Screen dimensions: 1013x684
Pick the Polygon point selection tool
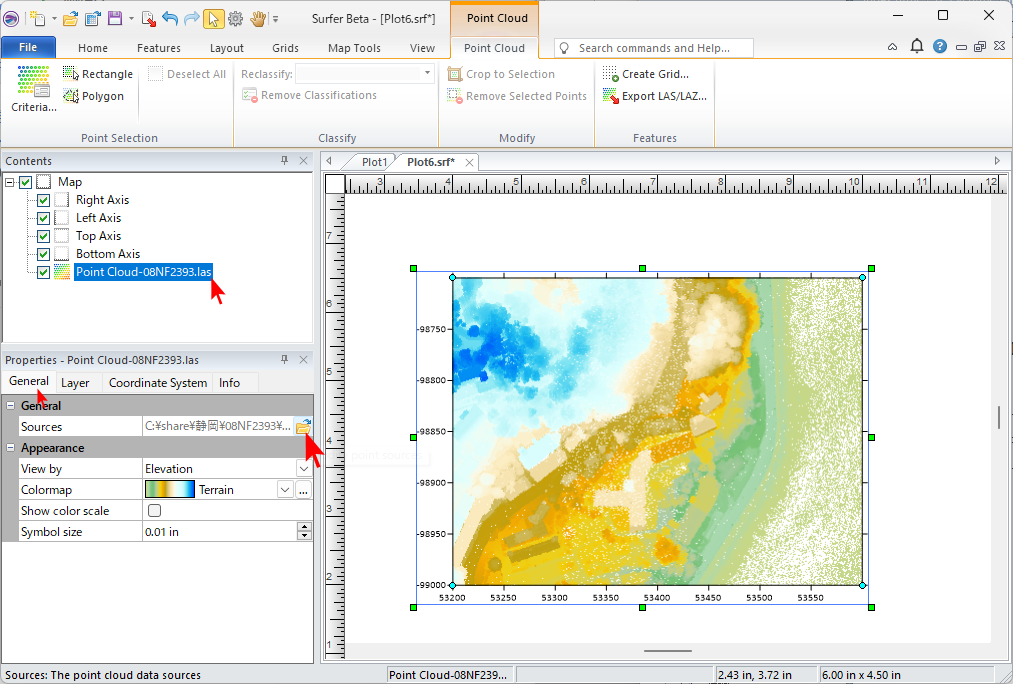[93, 96]
